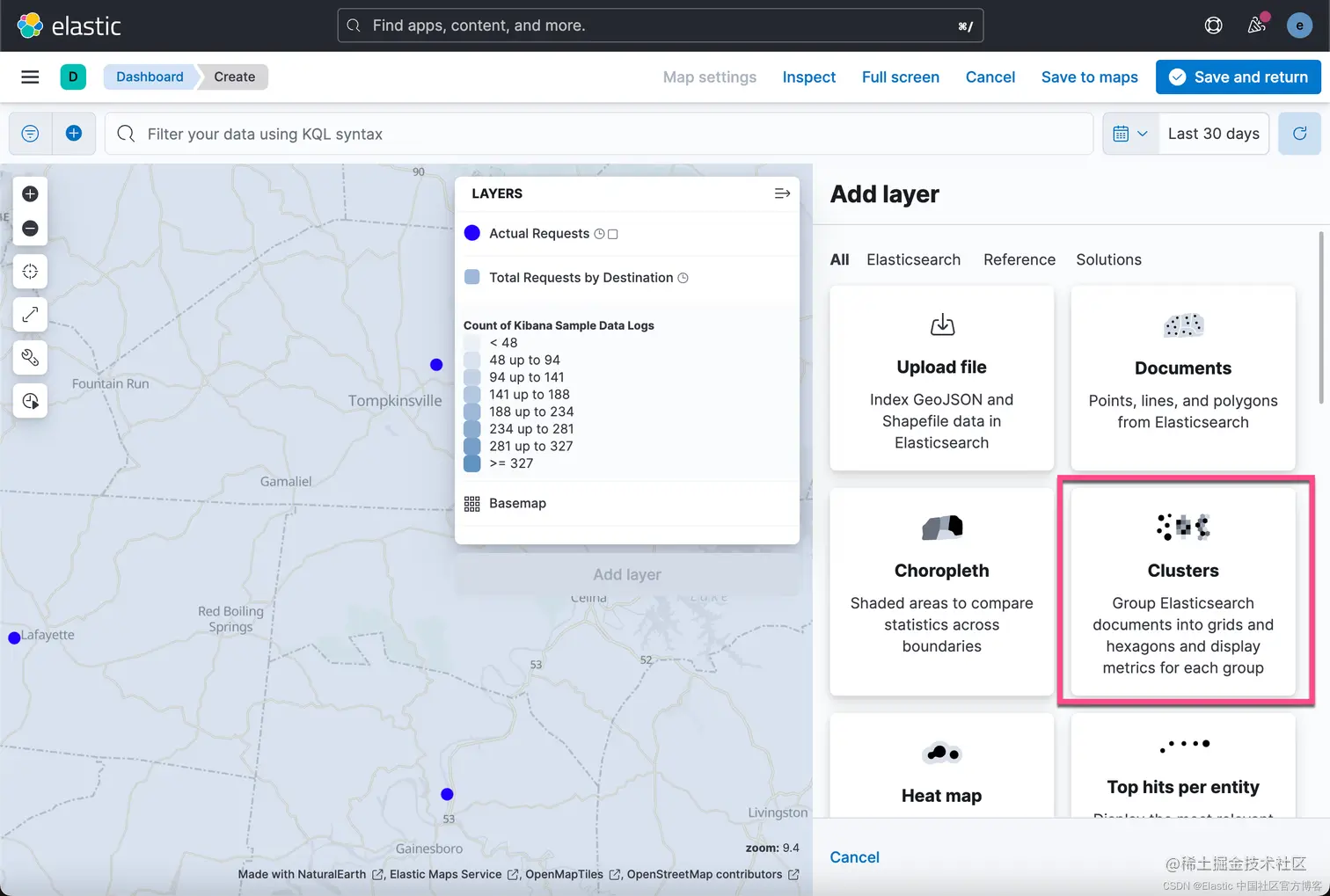Click the refresh query button
Viewport: 1330px width, 896px height.
(x=1299, y=134)
